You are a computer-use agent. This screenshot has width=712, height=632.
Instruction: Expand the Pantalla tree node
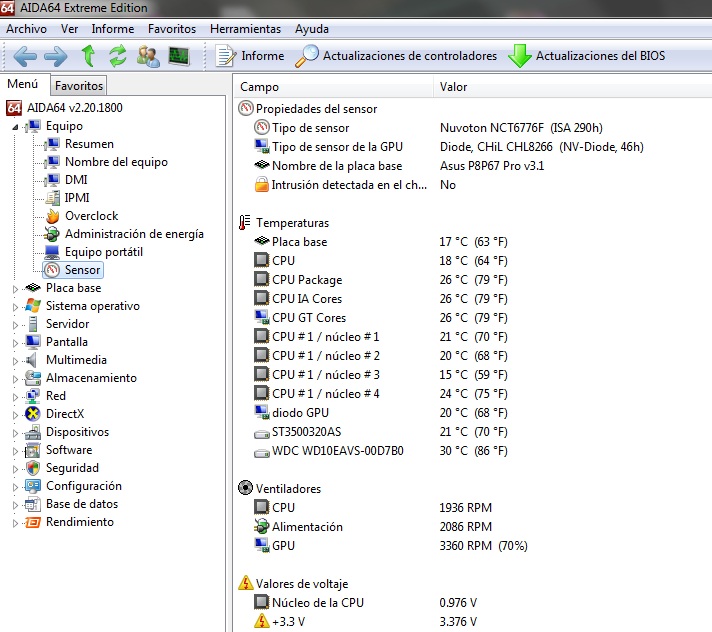click(15, 343)
